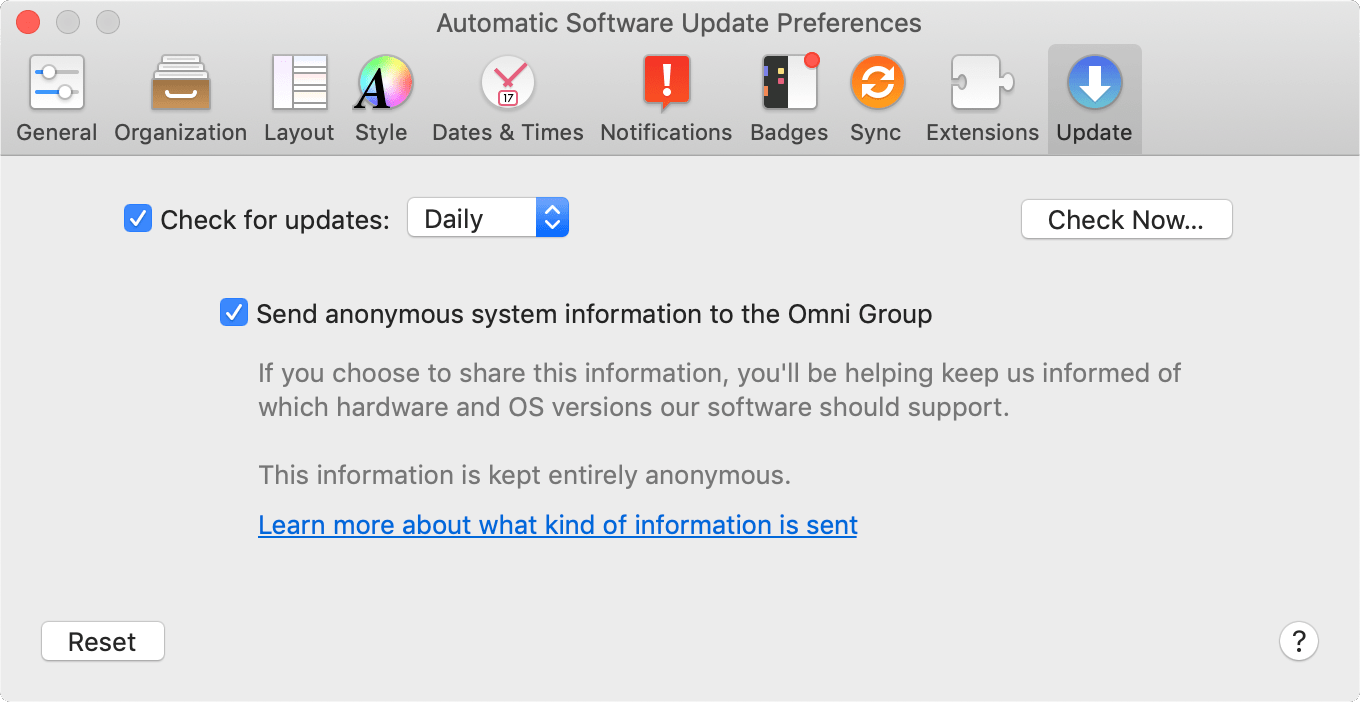Image resolution: width=1360 pixels, height=702 pixels.
Task: Click the window title 'Automatic Software Update Preferences'
Action: tap(679, 23)
